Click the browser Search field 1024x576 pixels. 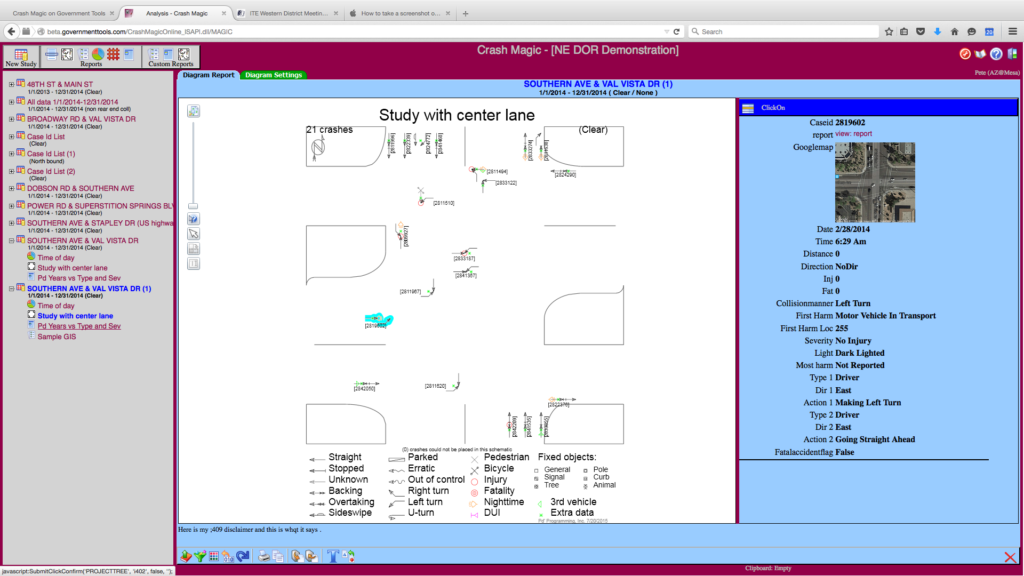784,31
